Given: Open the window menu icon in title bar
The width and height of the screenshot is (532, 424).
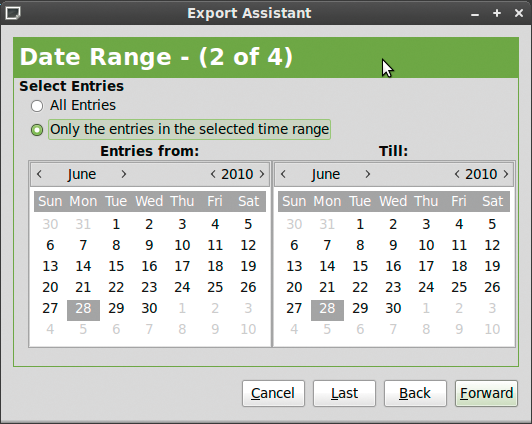Looking at the screenshot, I should pos(13,13).
